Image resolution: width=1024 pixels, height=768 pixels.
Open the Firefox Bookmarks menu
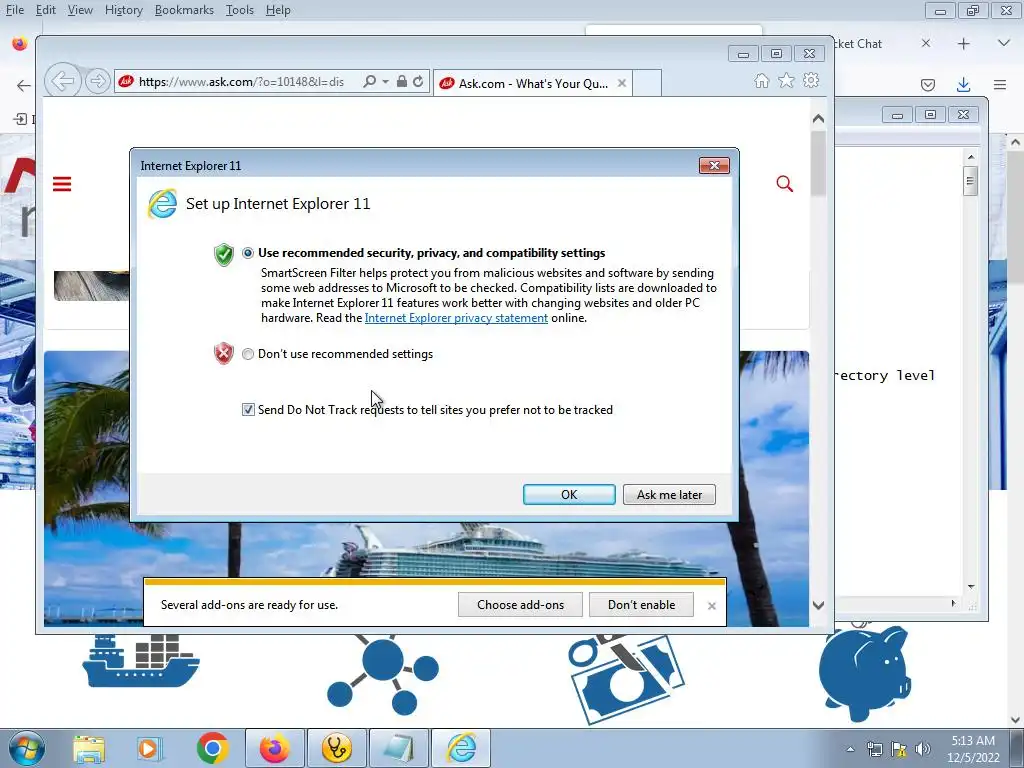tap(184, 10)
